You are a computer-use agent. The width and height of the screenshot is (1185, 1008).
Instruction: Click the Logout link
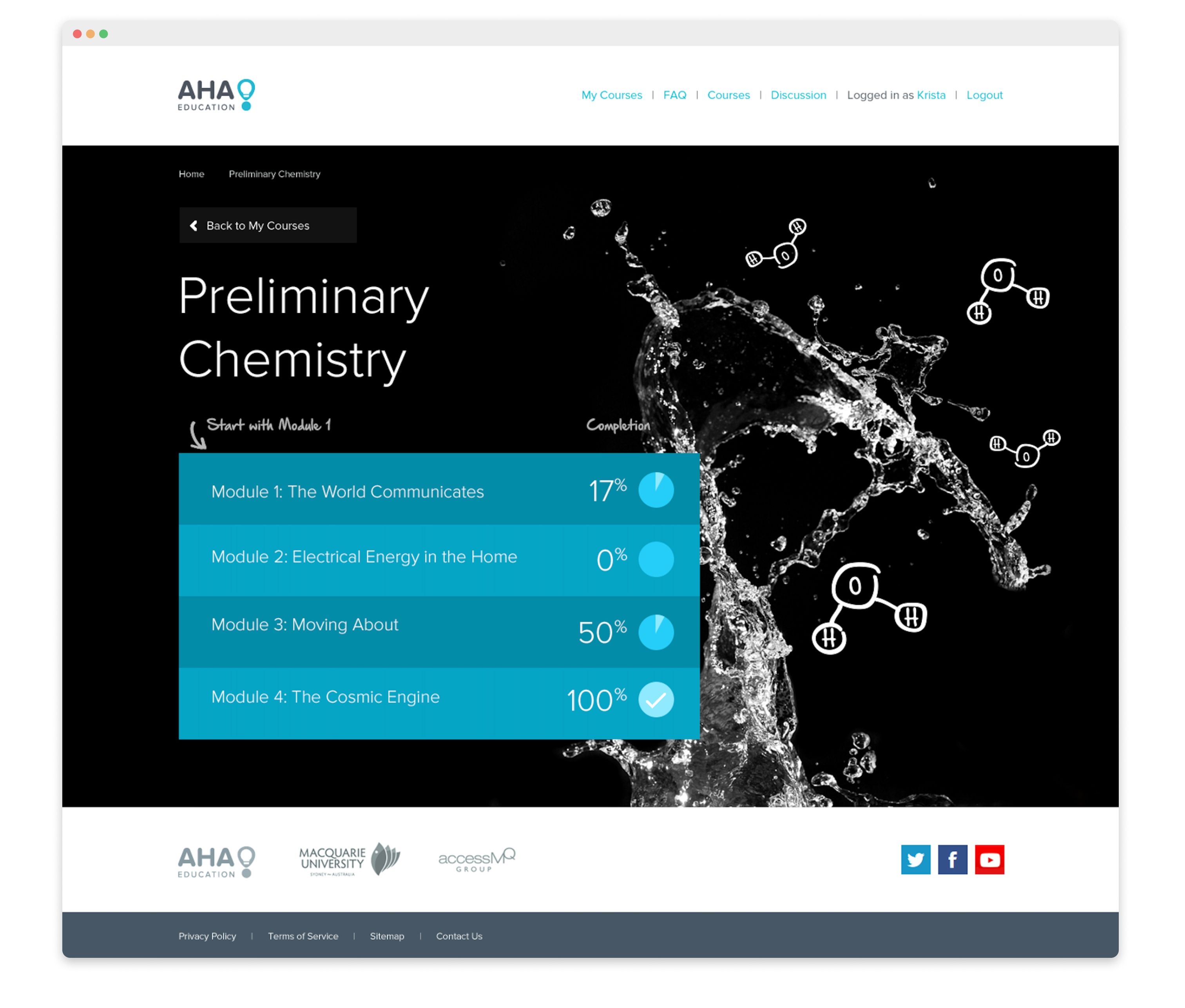tap(984, 95)
